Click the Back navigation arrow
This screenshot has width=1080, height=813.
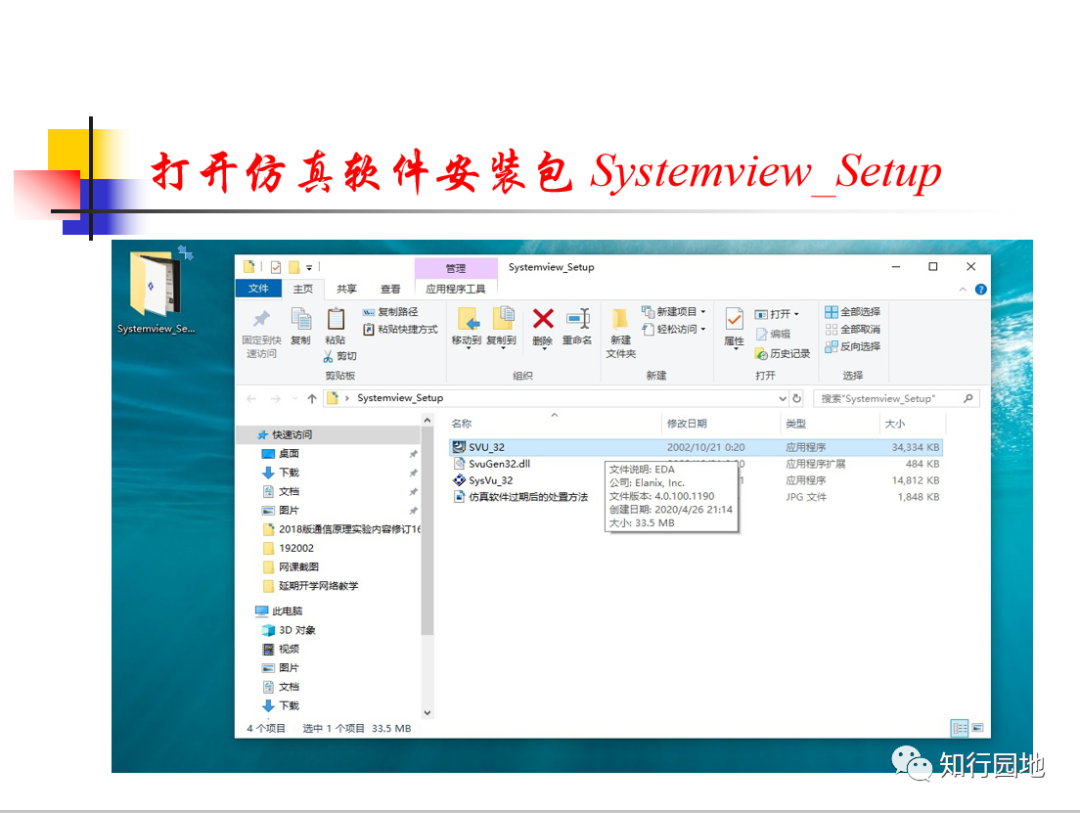tap(251, 398)
